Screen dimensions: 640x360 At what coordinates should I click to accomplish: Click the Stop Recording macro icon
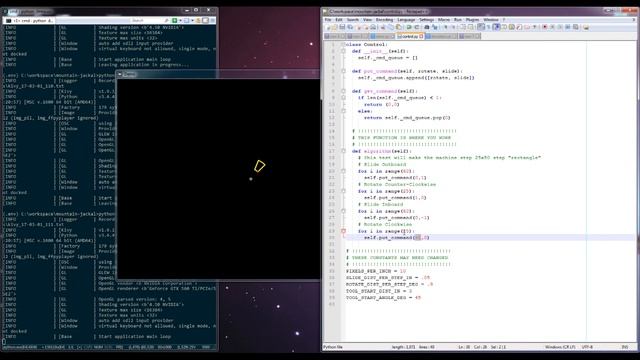coord(552,27)
